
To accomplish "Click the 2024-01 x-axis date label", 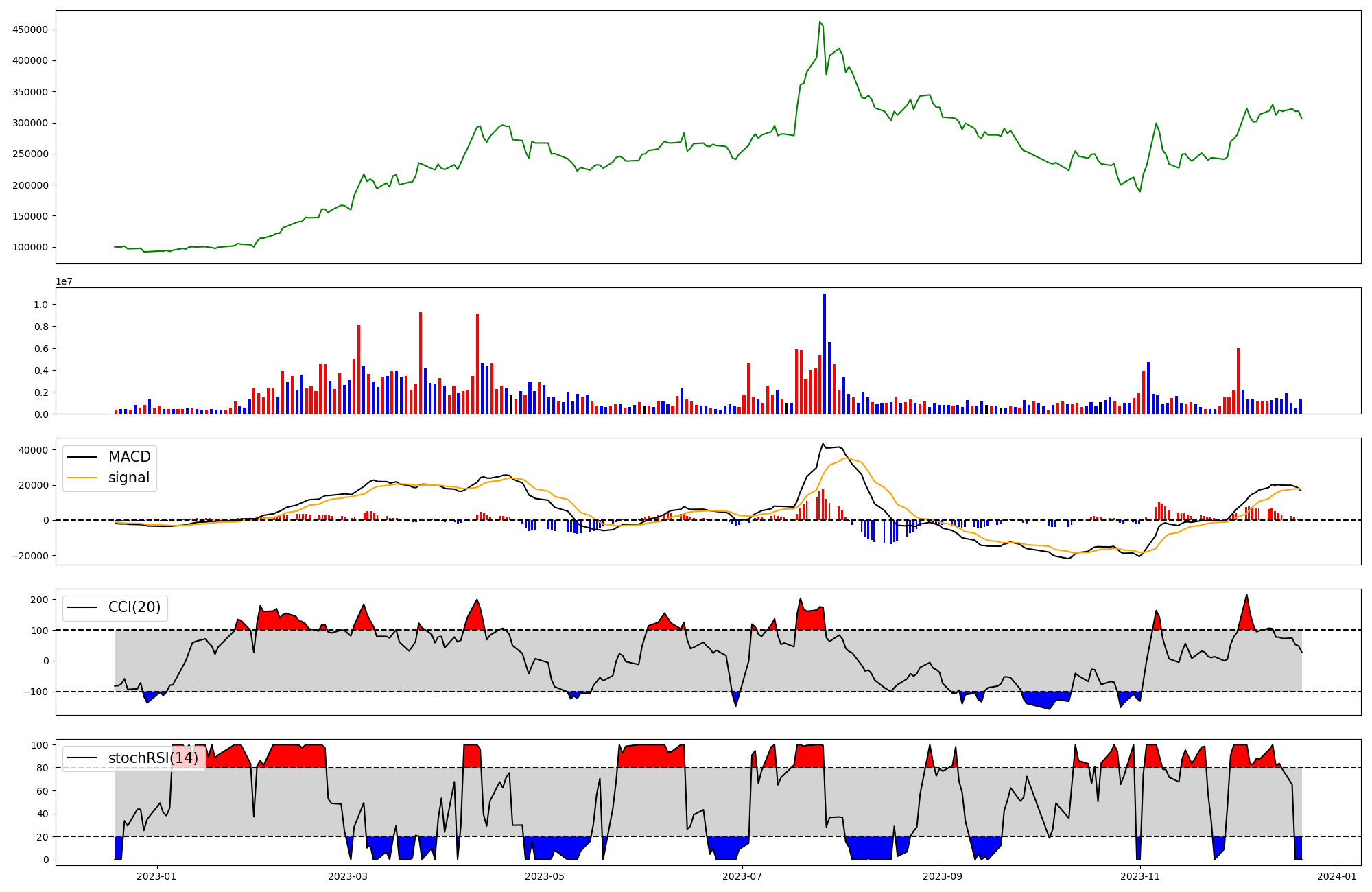I will click(1338, 876).
